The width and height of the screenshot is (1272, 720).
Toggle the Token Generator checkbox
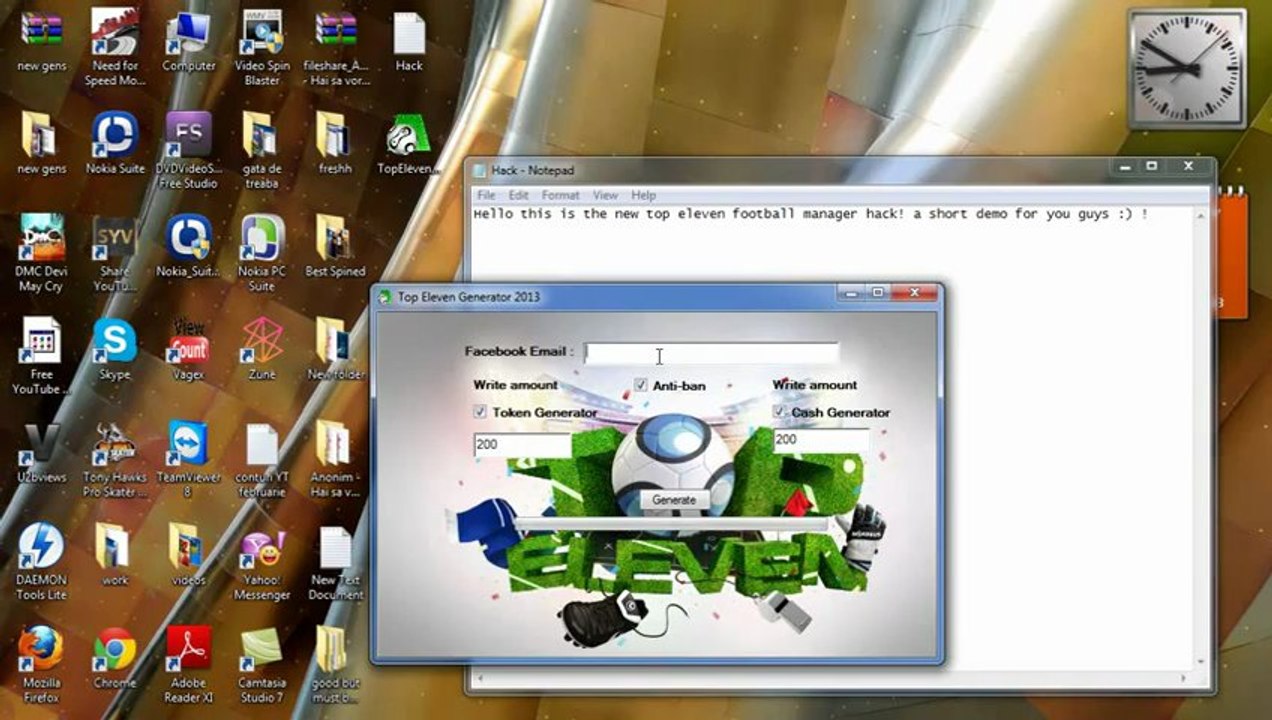(x=480, y=412)
